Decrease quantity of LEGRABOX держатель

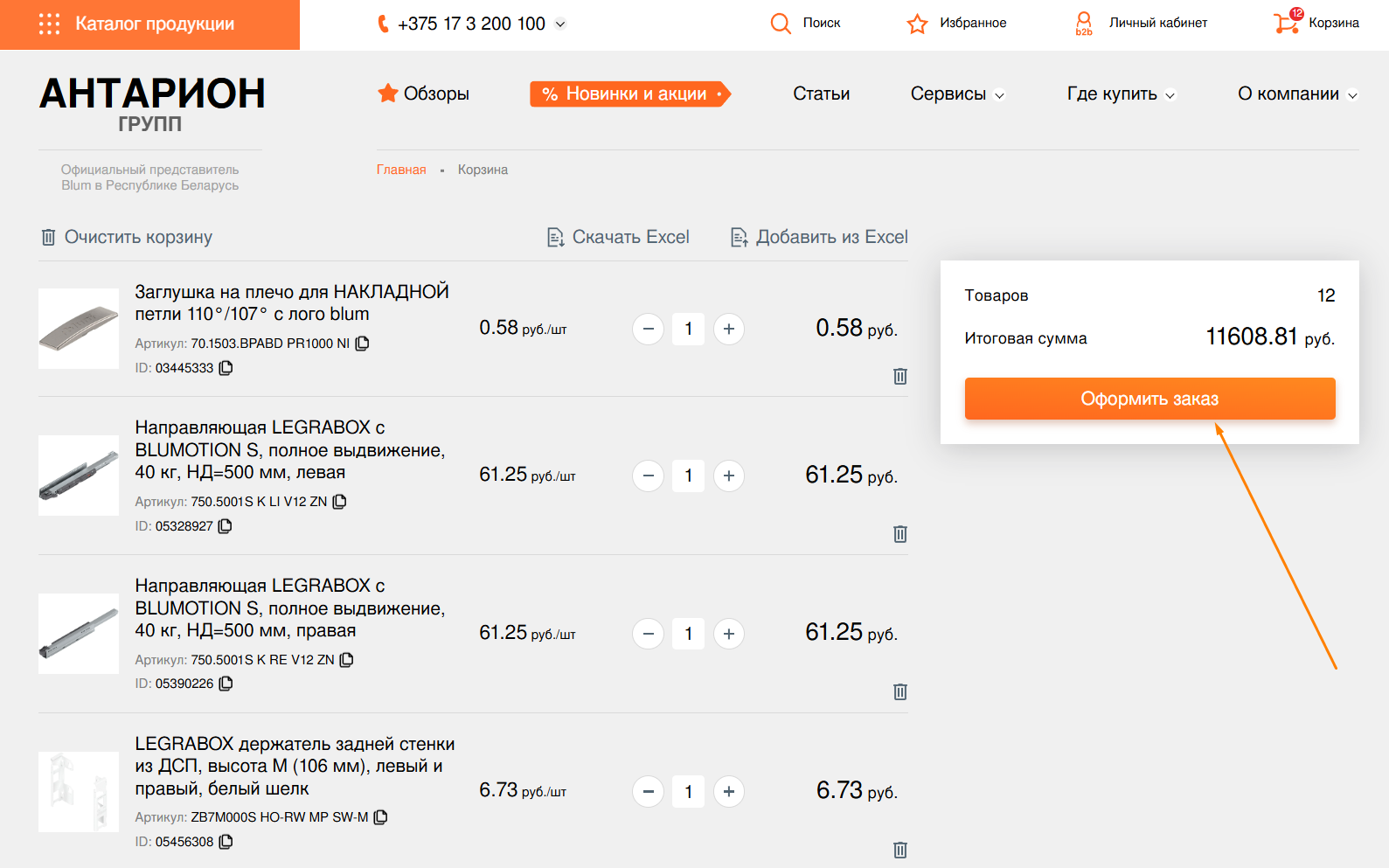648,792
